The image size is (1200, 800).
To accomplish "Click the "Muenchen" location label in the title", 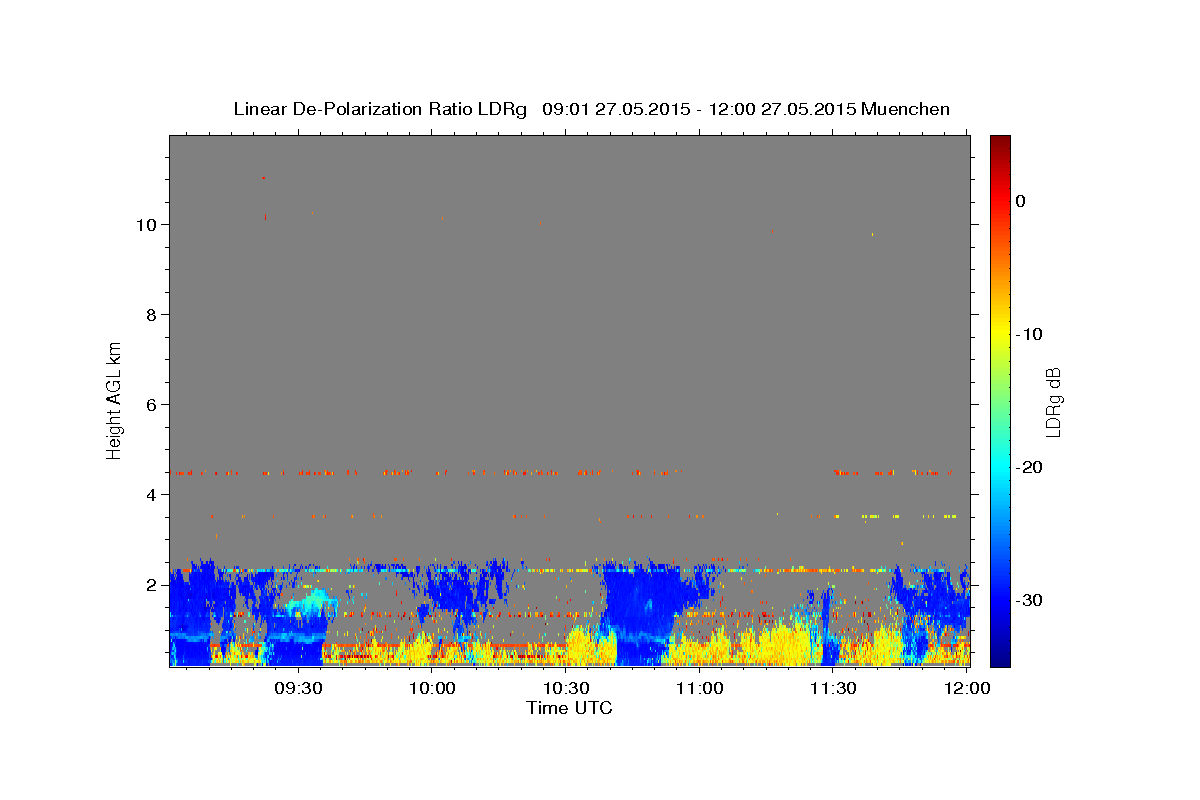I will pyautogui.click(x=906, y=109).
